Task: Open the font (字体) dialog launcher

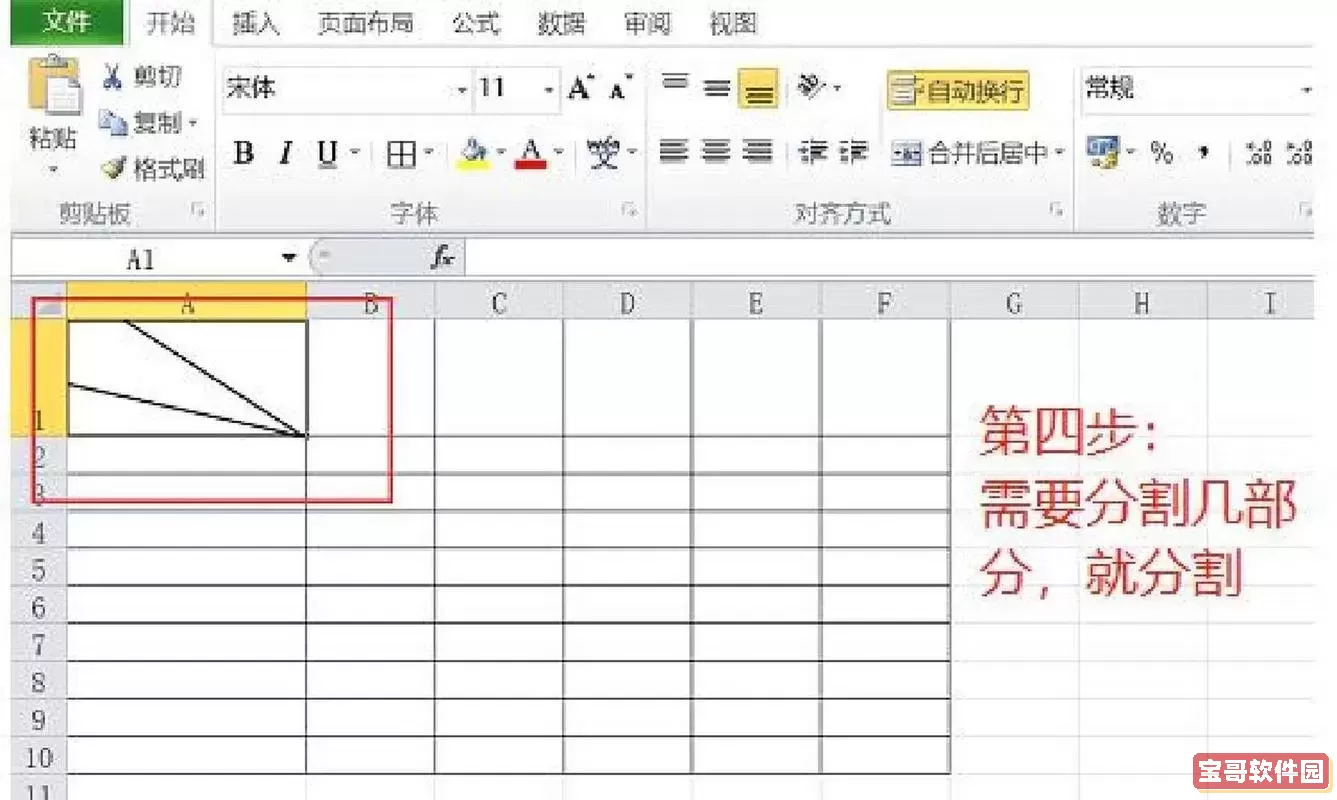Action: pyautogui.click(x=629, y=210)
